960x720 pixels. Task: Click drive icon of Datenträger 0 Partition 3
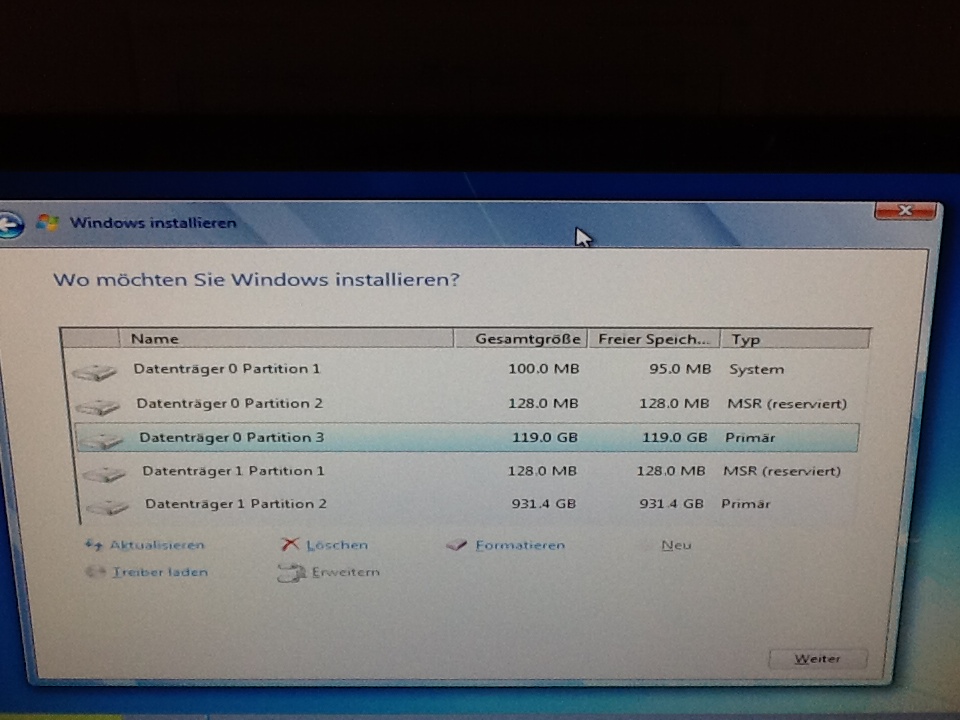(101, 440)
